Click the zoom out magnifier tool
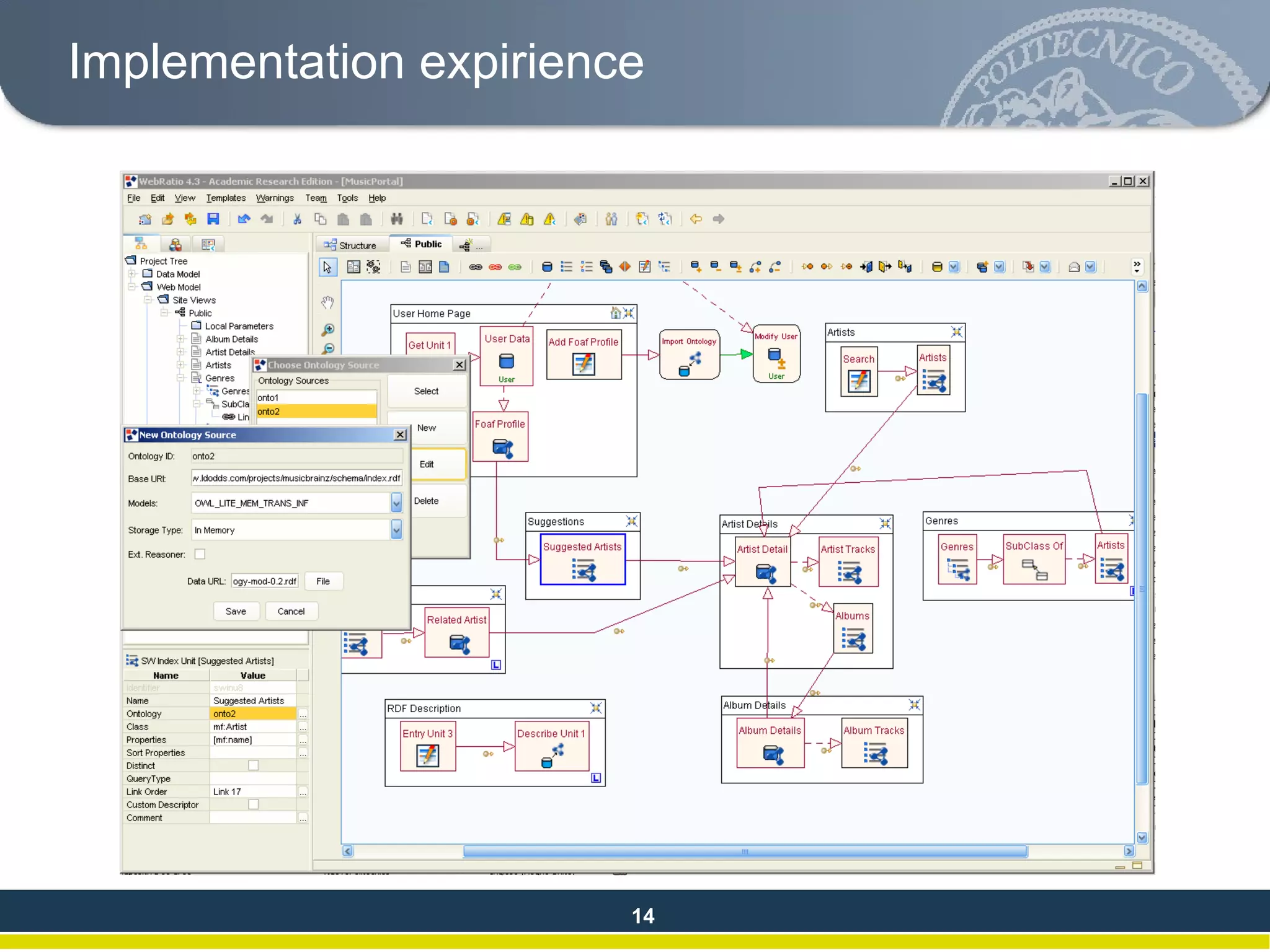Screen dimensions: 1270x952 point(328,348)
